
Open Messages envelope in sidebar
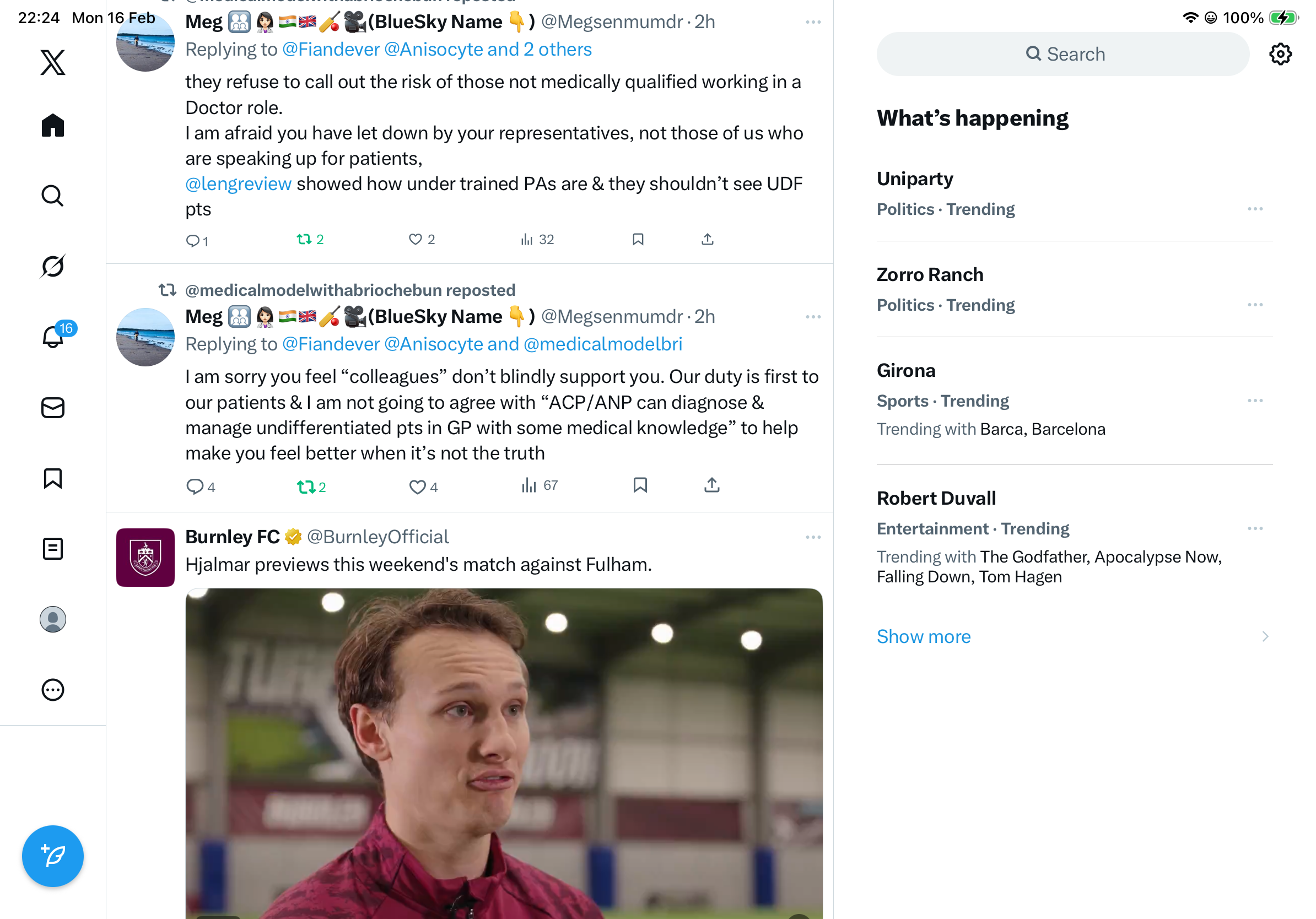(x=53, y=408)
